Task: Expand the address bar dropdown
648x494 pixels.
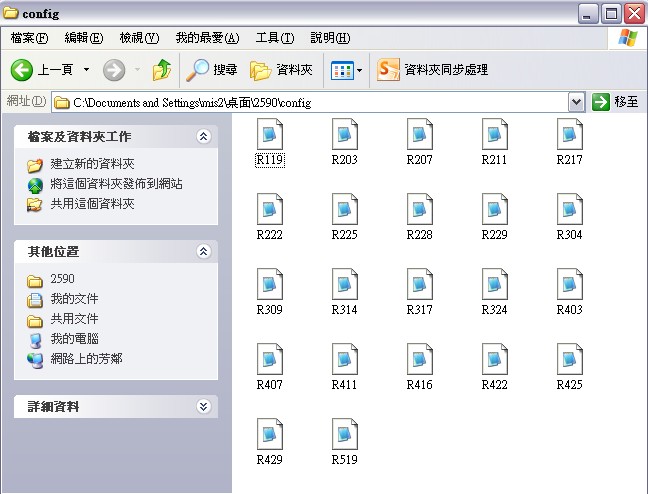Action: click(577, 102)
